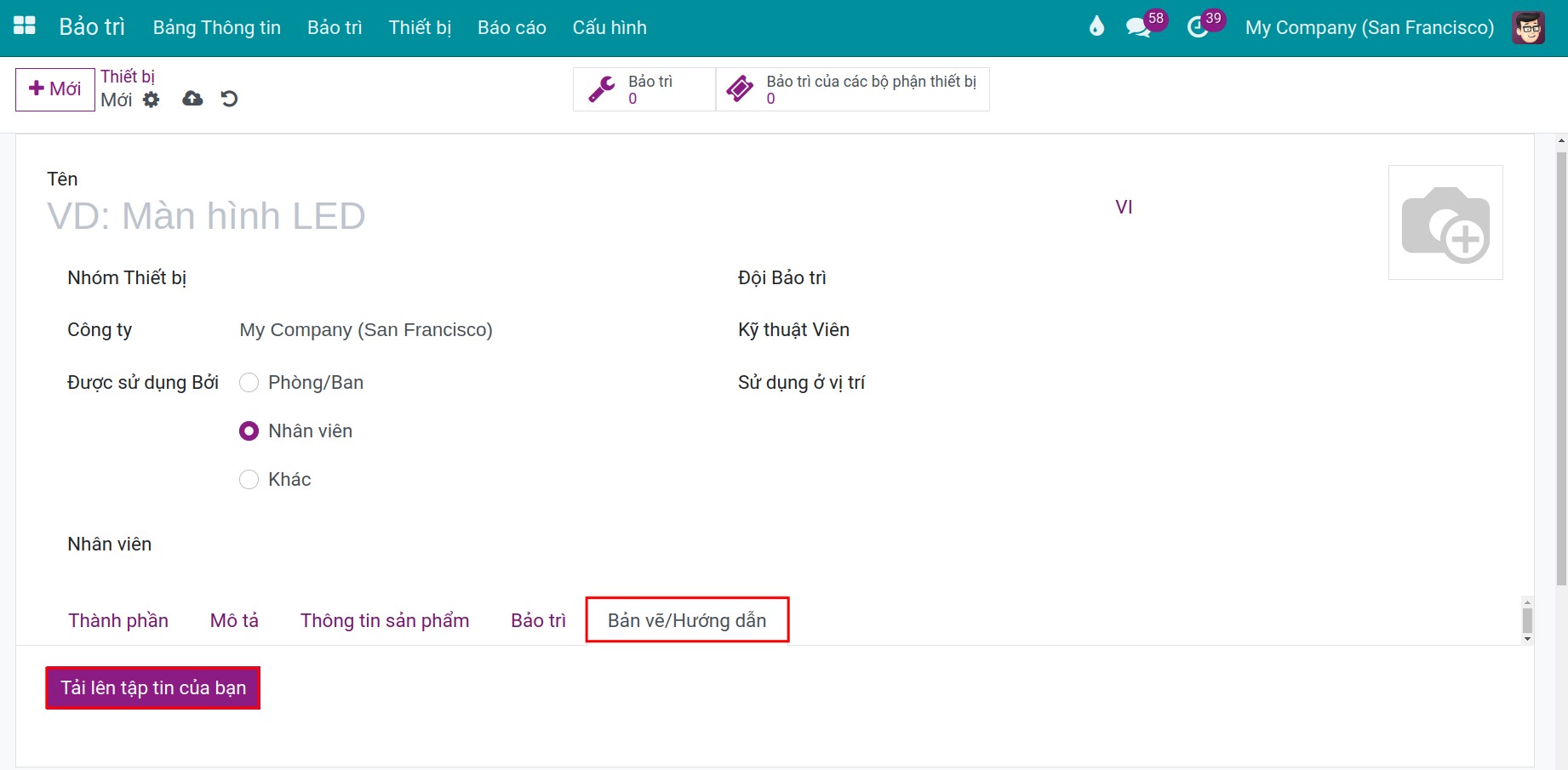Switch to the Bảo trì form tab
The width and height of the screenshot is (1568, 770).
538,620
